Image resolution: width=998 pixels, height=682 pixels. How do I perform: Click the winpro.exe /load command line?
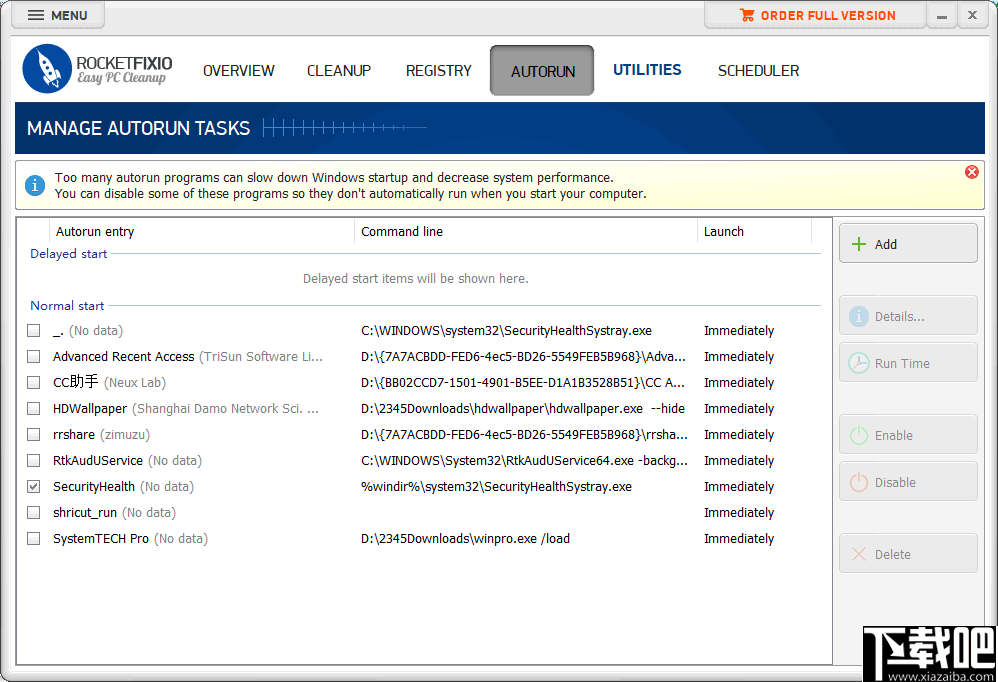(x=465, y=539)
